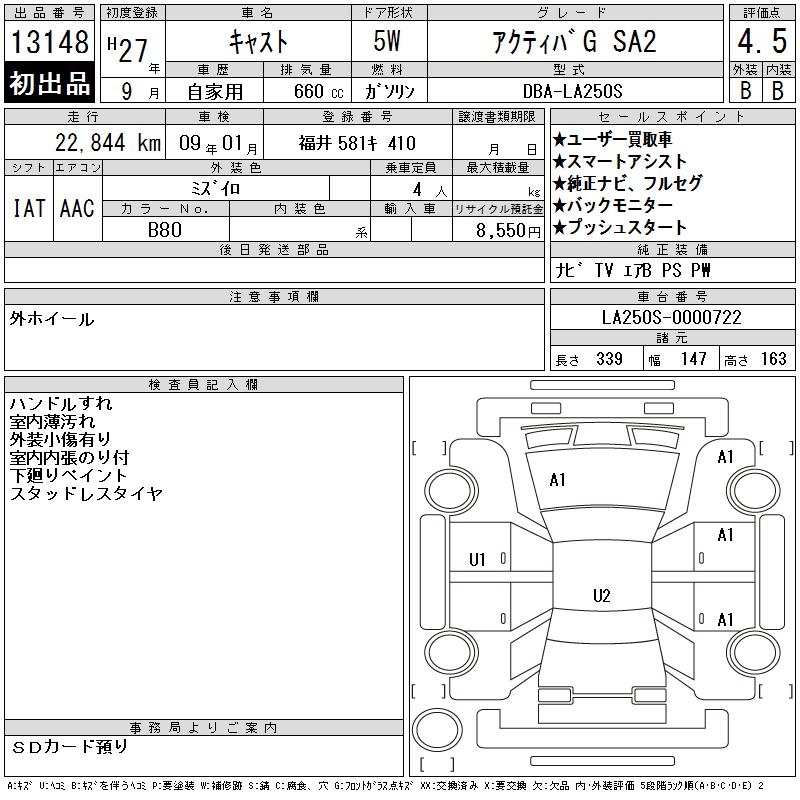Select the U2 dent mark on the roof

tap(601, 596)
